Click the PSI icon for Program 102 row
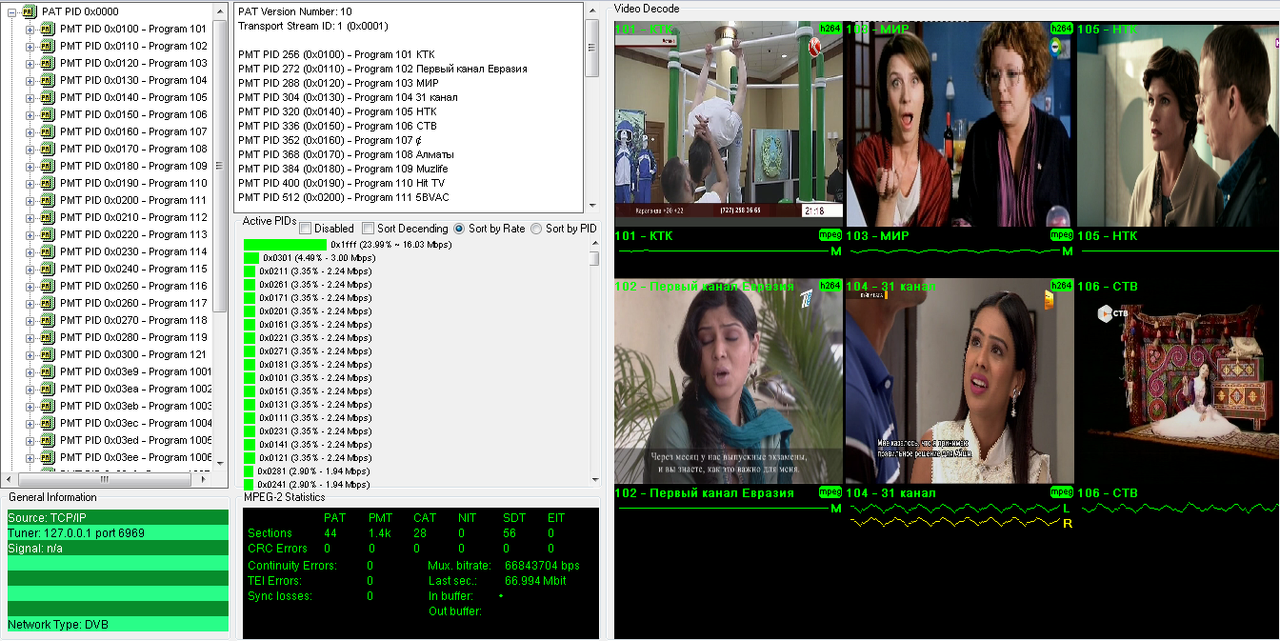 coord(47,46)
